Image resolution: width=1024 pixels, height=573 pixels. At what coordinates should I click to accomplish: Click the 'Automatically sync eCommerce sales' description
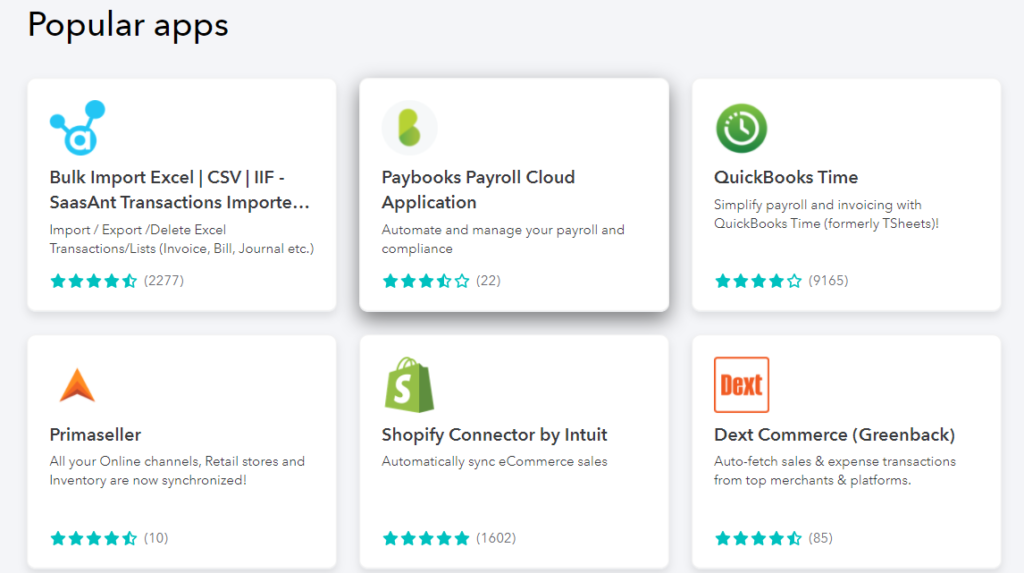[x=494, y=462]
